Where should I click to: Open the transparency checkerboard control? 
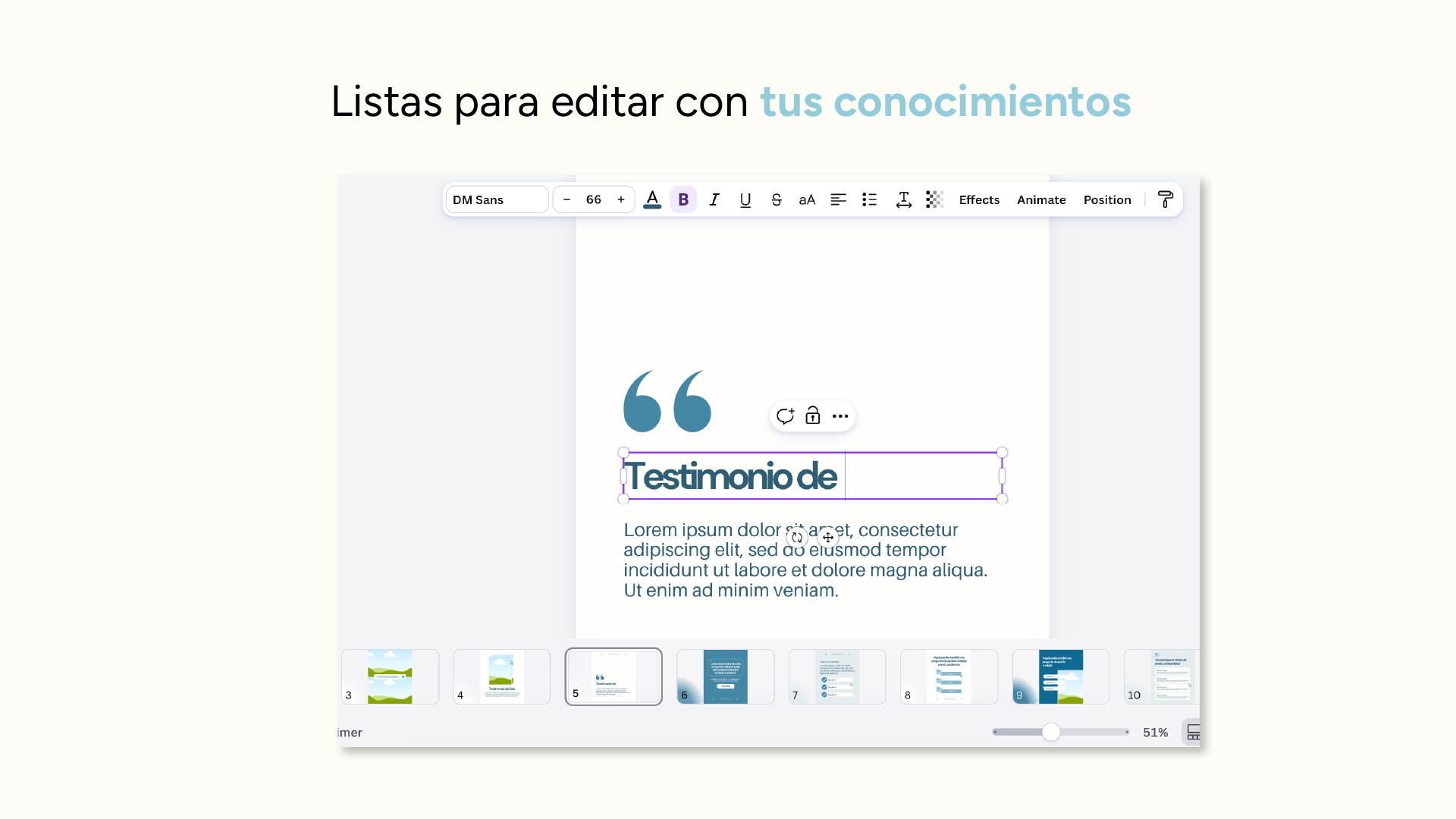click(x=934, y=199)
